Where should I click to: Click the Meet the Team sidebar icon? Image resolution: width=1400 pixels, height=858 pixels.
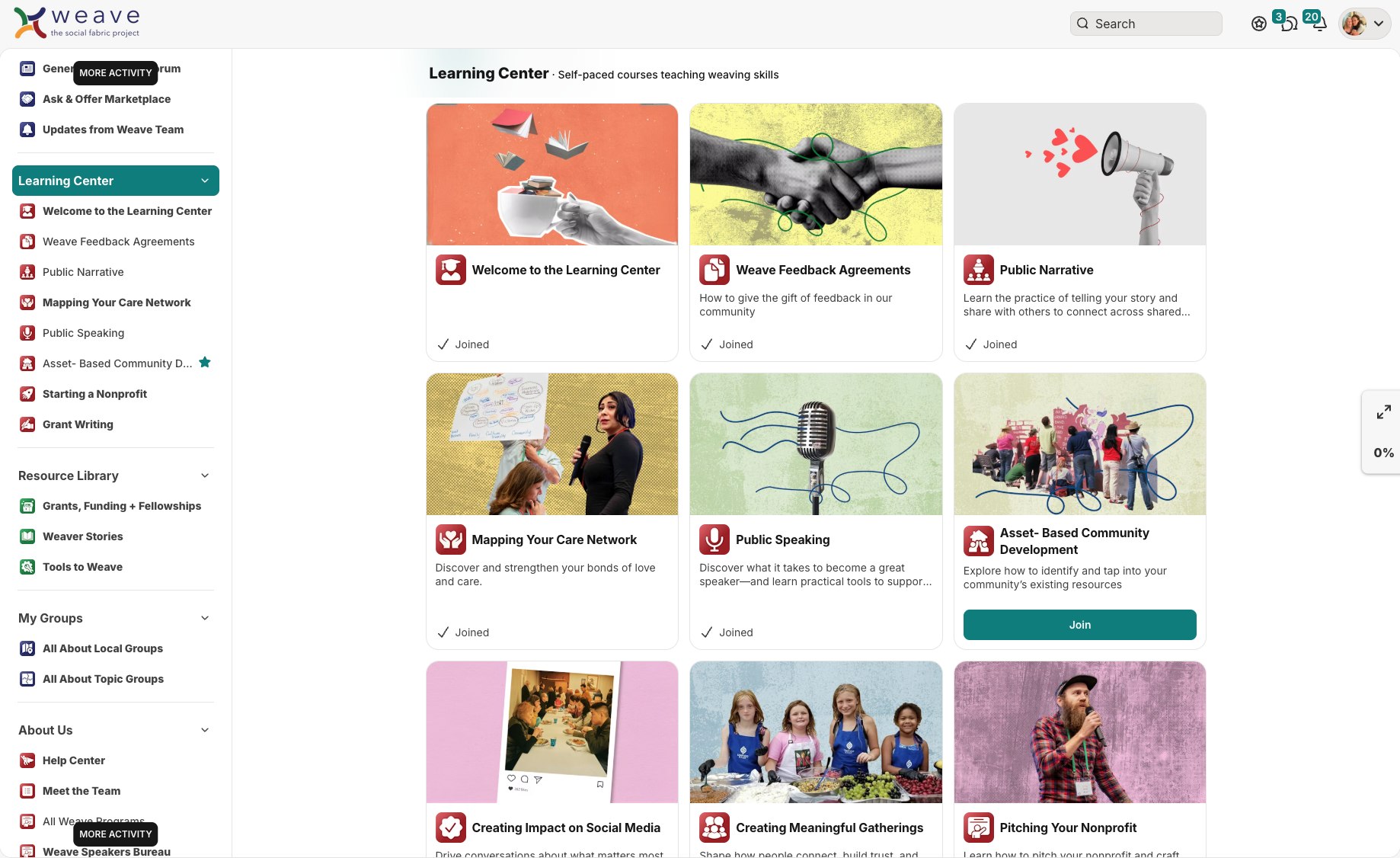pos(27,791)
